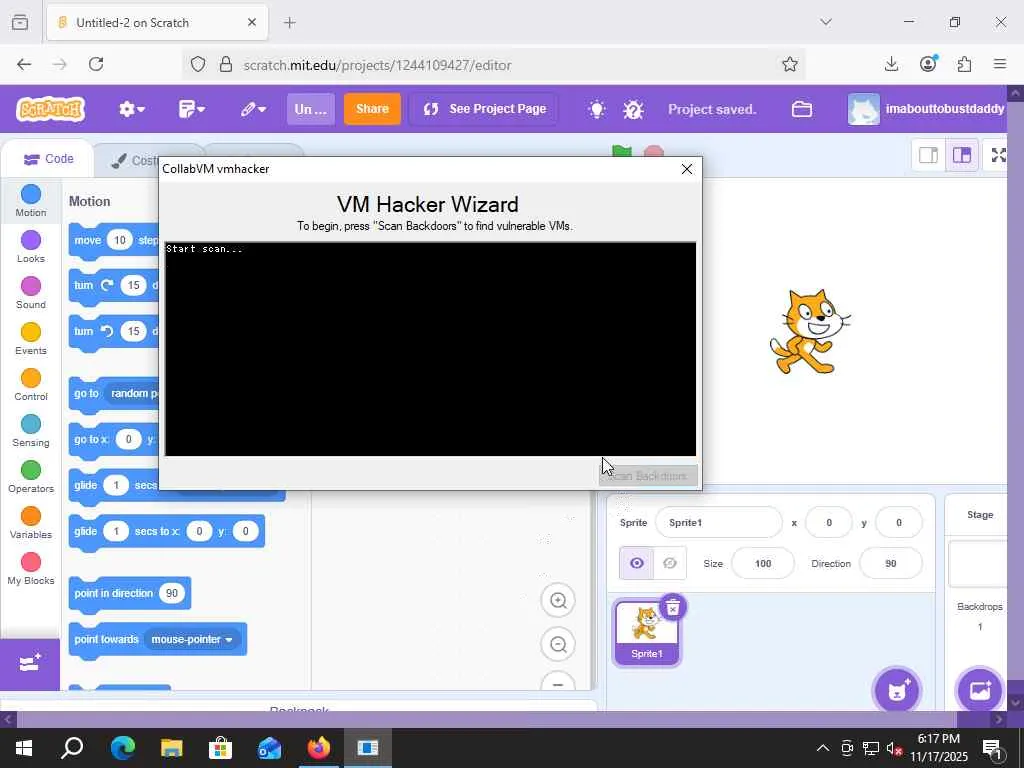Click the sprite y position field
The height and width of the screenshot is (768, 1024).
point(899,522)
